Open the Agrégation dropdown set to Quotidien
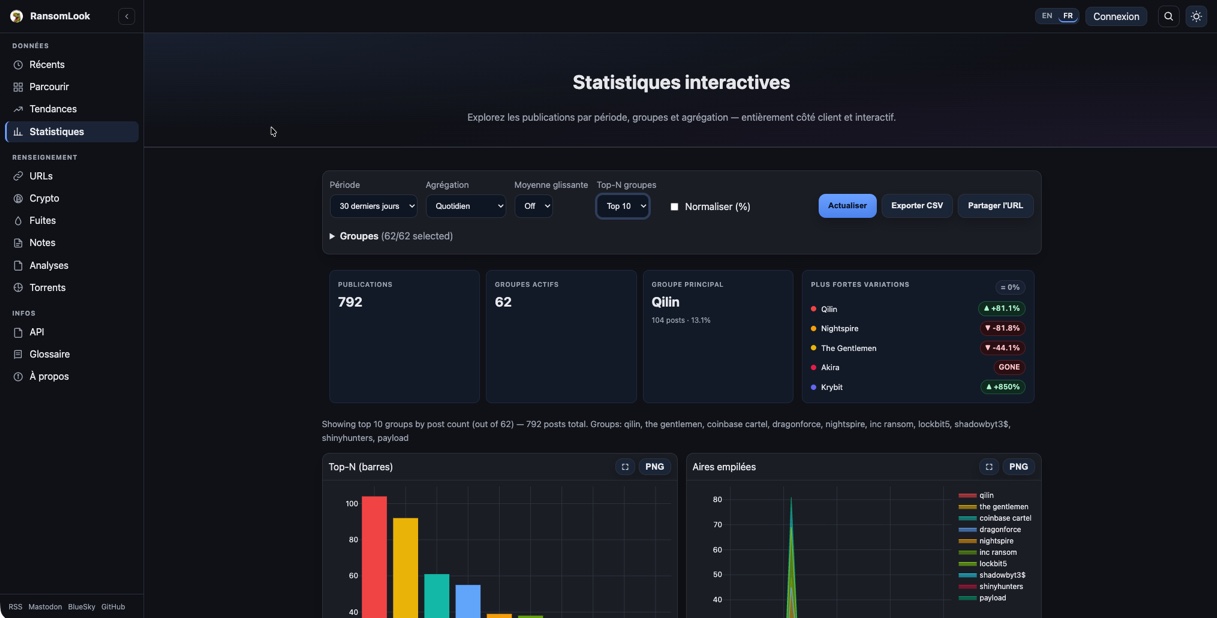This screenshot has height=618, width=1217. point(466,206)
